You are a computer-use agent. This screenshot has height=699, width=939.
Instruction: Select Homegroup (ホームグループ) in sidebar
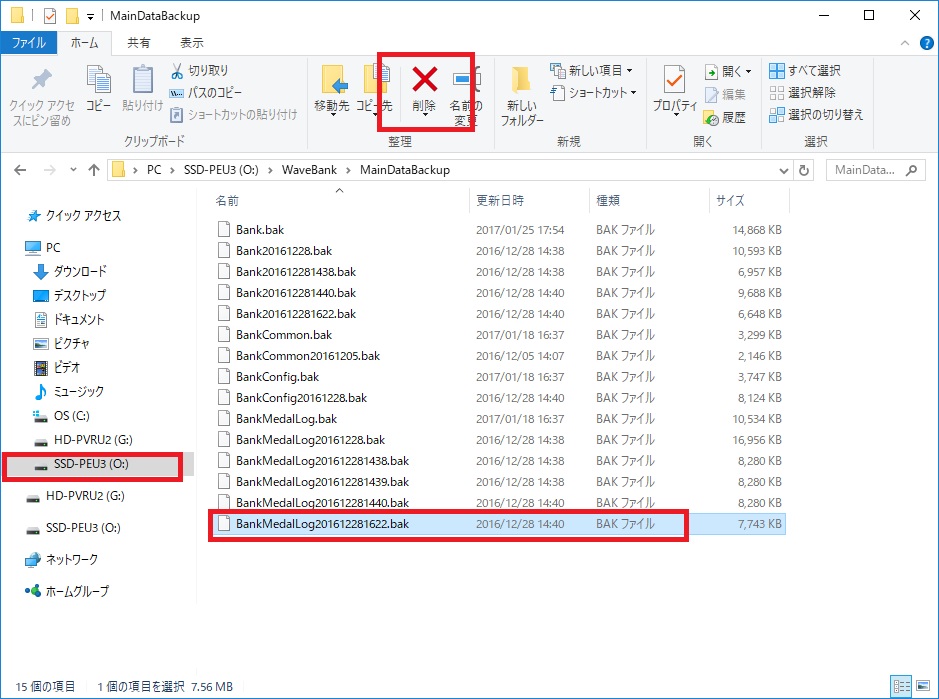click(67, 591)
